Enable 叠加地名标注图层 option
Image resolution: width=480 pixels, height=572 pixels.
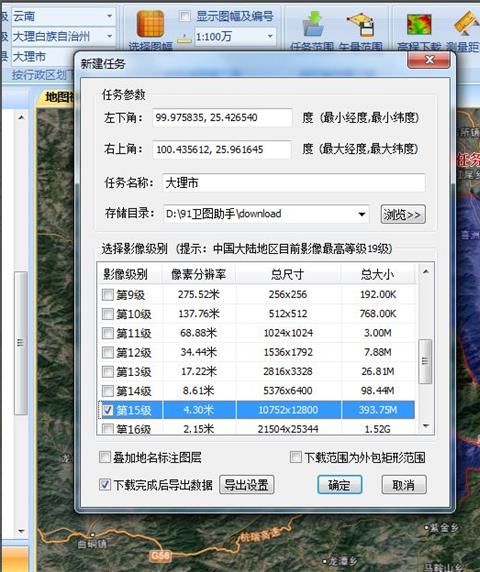coord(105,457)
